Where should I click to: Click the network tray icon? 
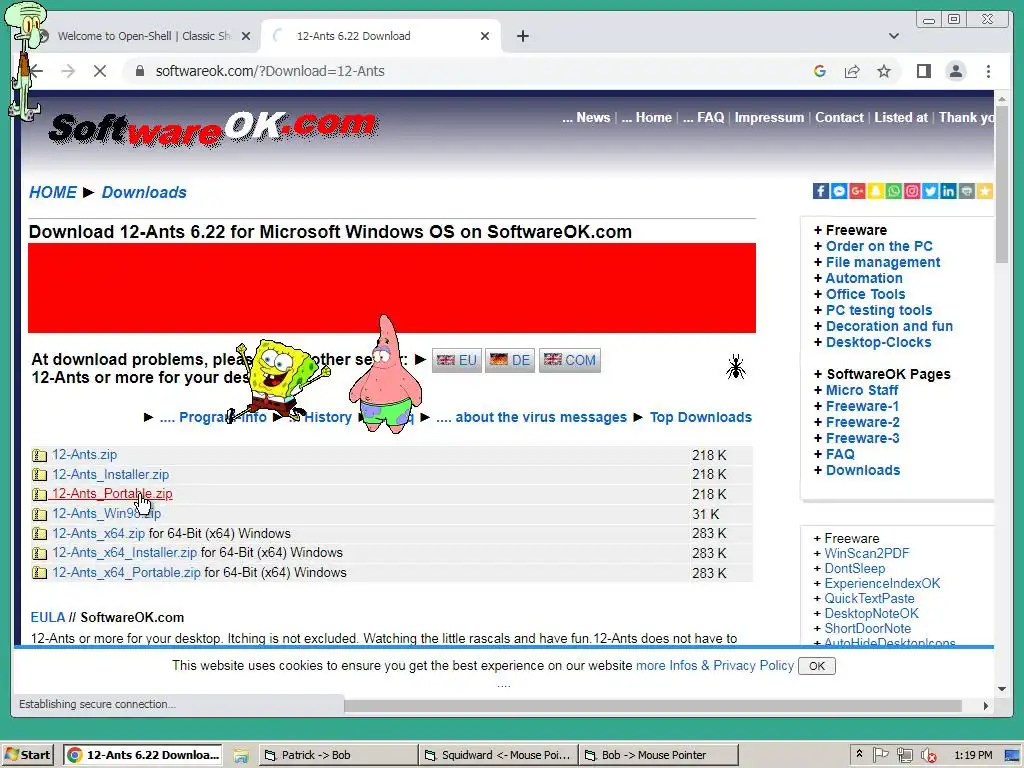point(904,755)
